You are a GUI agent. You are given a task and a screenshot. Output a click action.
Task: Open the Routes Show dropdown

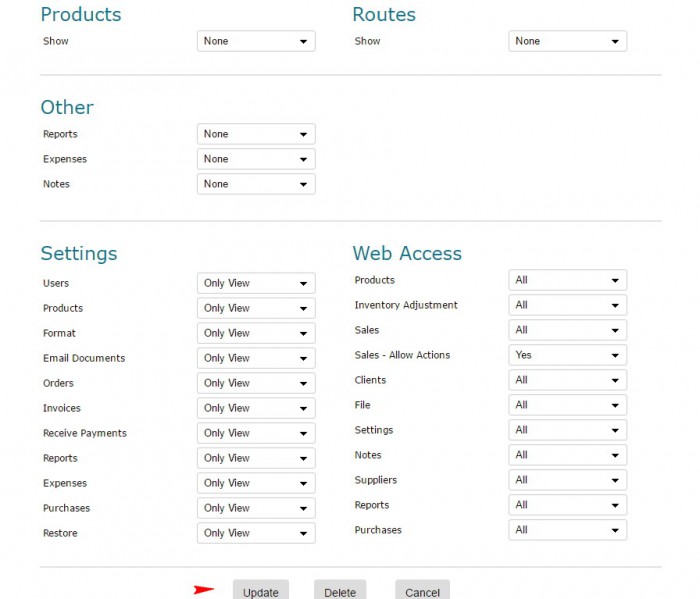tap(567, 41)
